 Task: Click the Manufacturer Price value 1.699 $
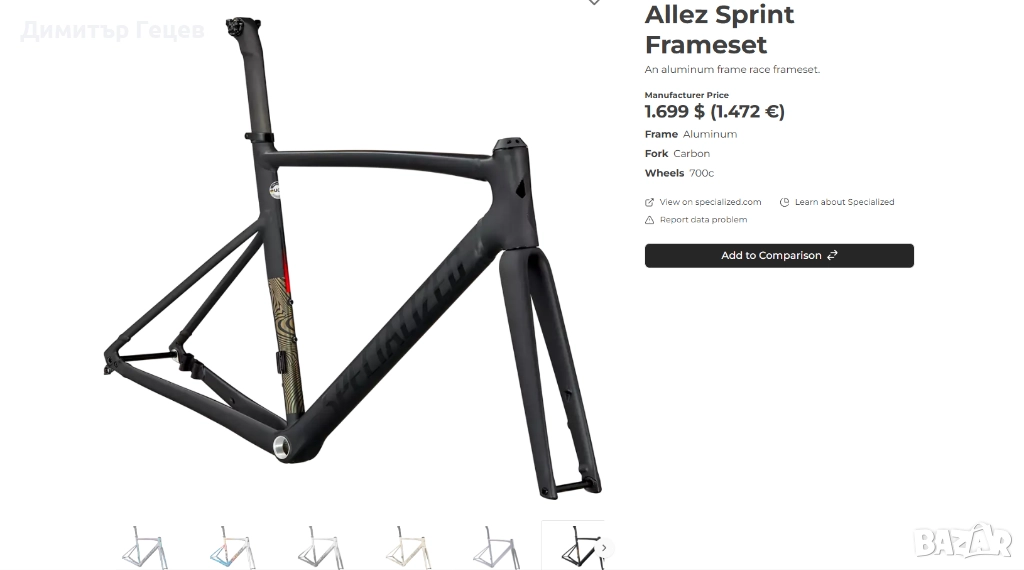point(675,112)
